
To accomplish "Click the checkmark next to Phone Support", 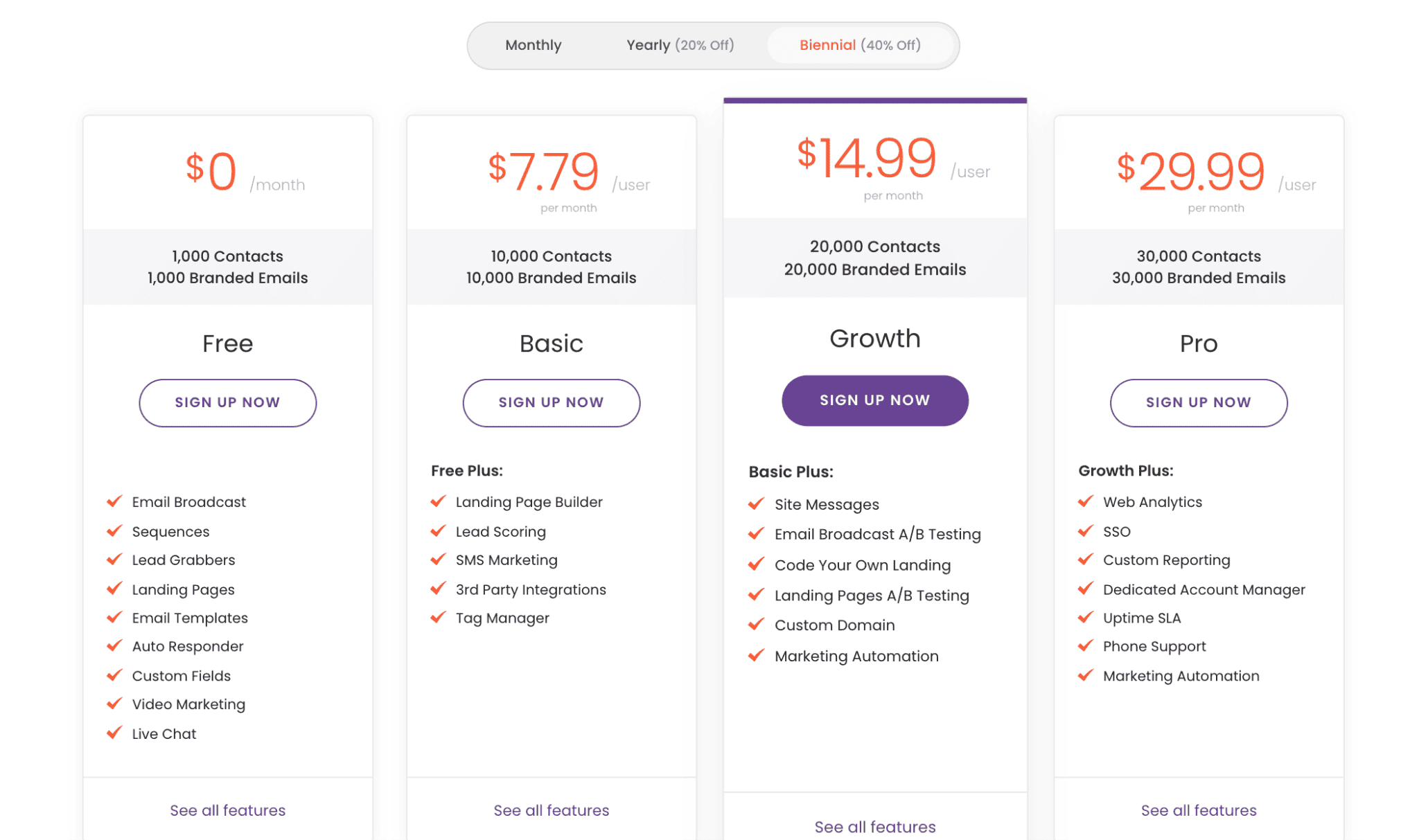I will click(x=1086, y=645).
